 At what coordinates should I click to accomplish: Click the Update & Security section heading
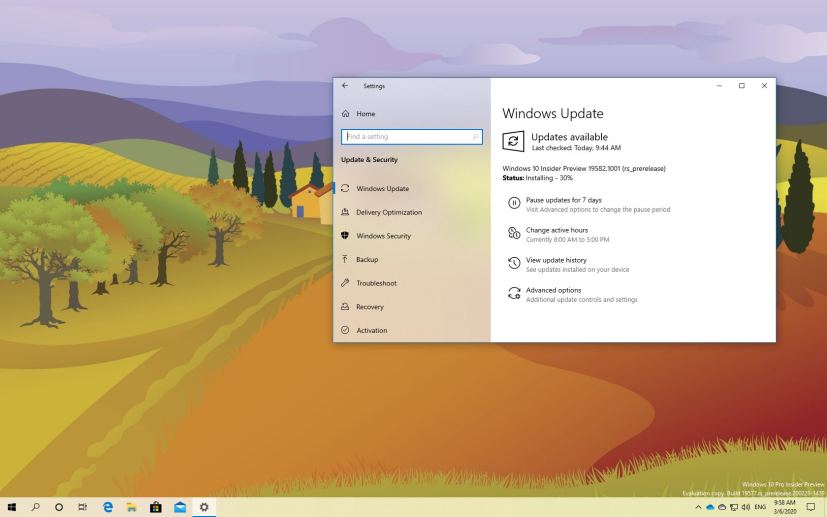(369, 160)
